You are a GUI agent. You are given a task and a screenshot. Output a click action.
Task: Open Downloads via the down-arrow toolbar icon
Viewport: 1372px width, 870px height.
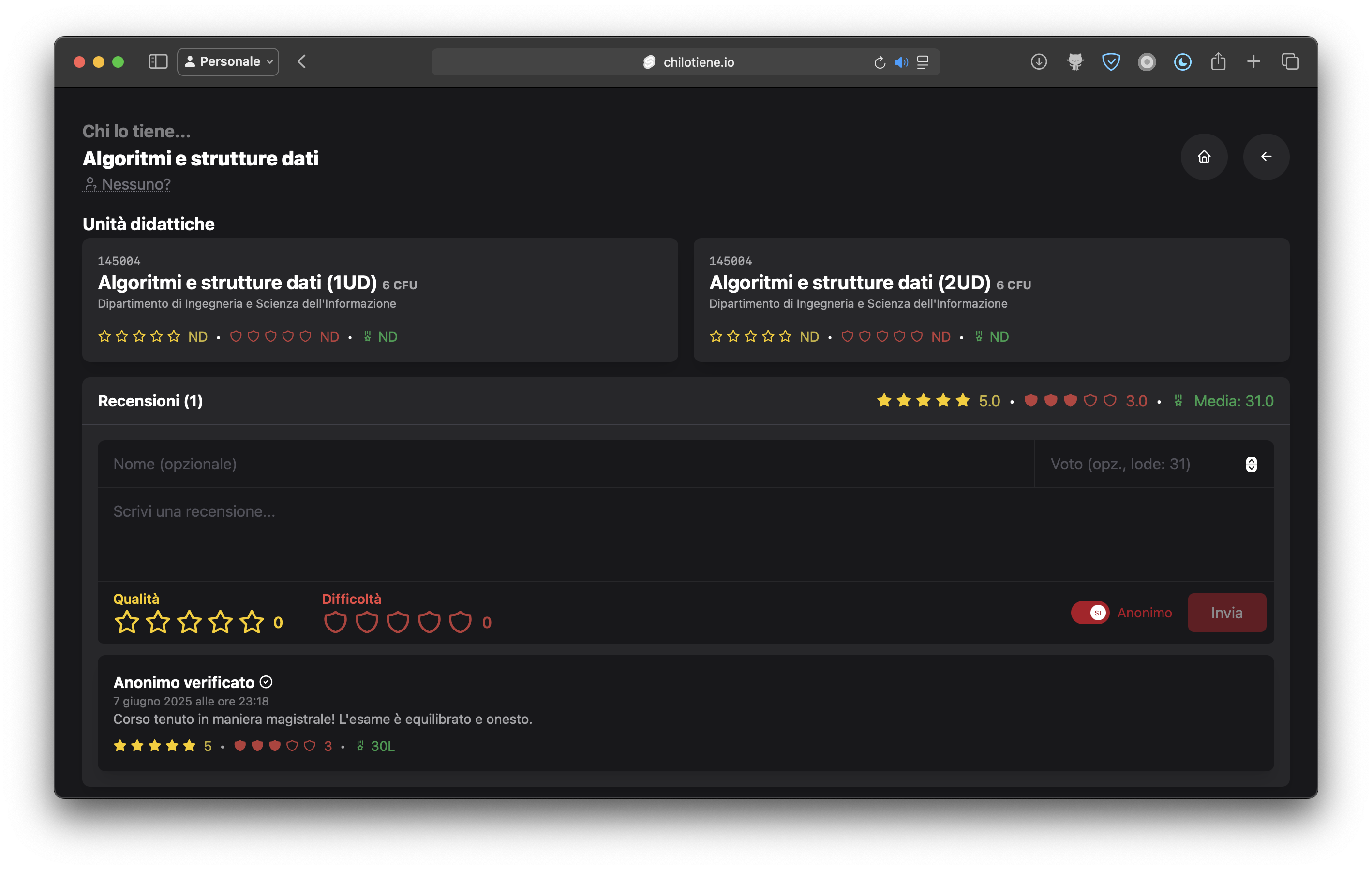click(1039, 61)
